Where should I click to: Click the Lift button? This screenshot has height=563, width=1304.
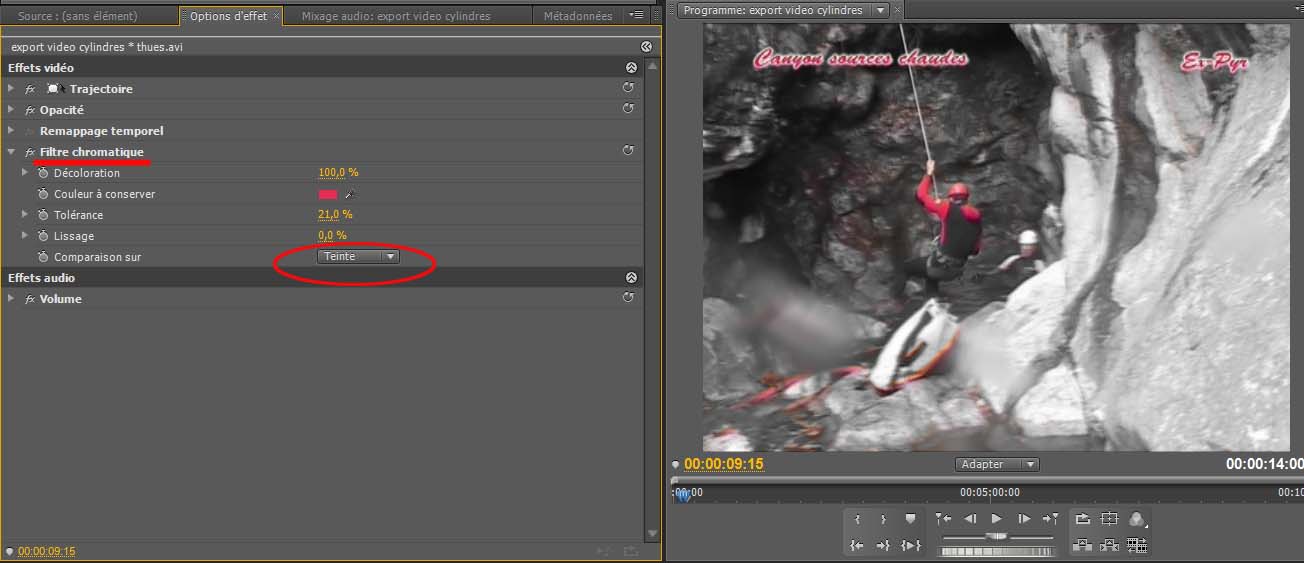pos(1082,545)
